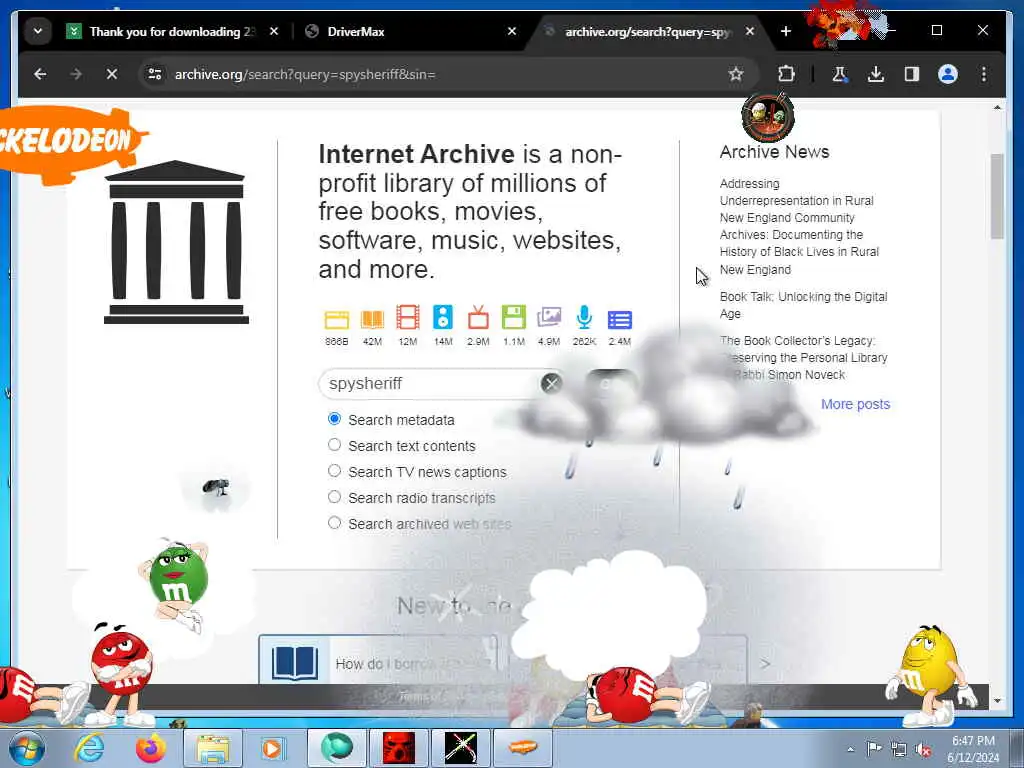Open the Texts book icon (42M)
The width and height of the screenshot is (1024, 768).
pyautogui.click(x=372, y=319)
